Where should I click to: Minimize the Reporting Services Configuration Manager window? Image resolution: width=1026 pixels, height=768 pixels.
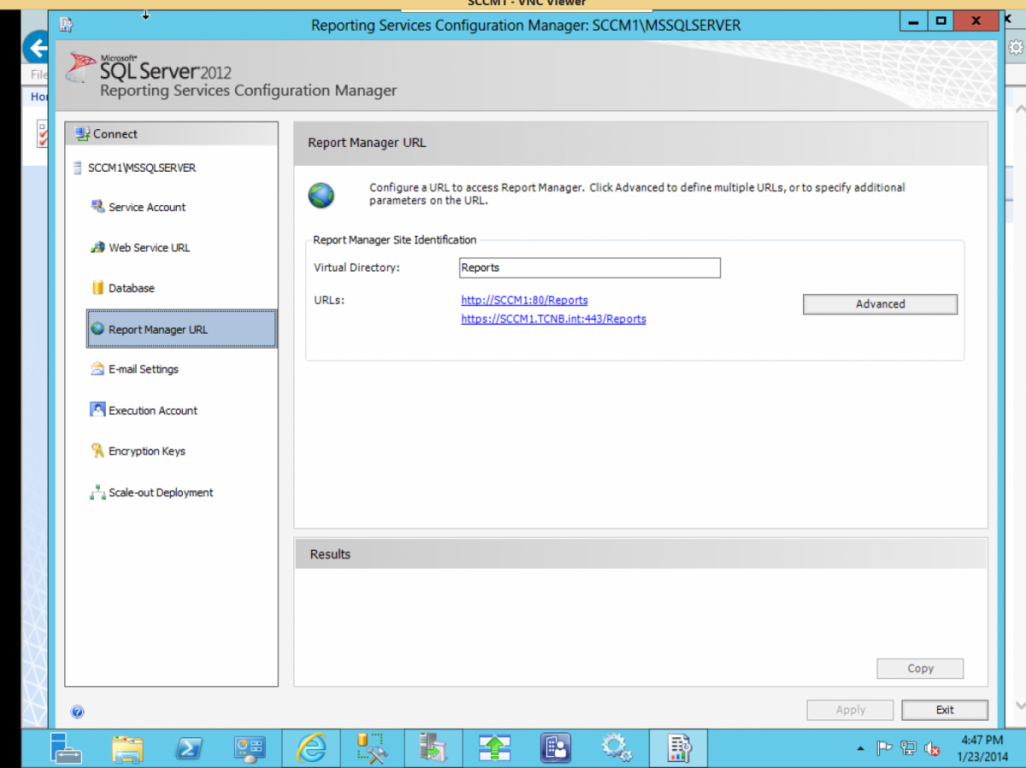(x=913, y=22)
